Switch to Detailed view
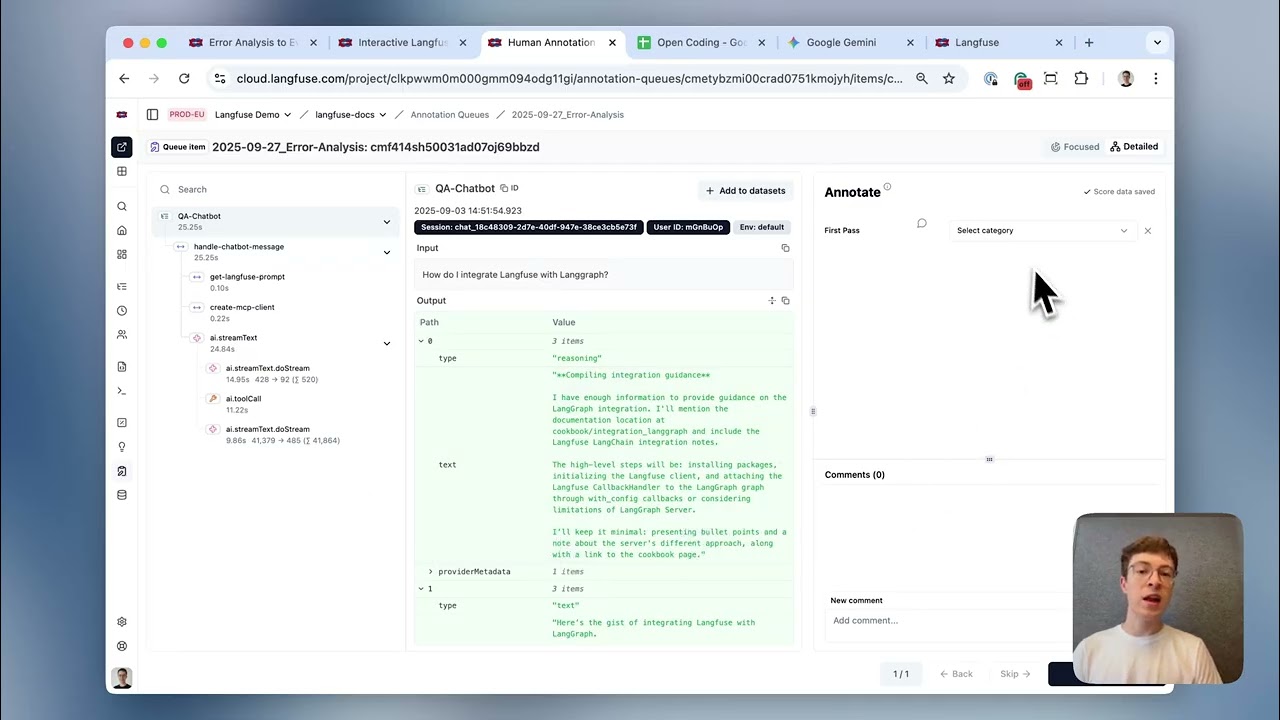Screen dimensions: 1280x720 coord(1134,147)
